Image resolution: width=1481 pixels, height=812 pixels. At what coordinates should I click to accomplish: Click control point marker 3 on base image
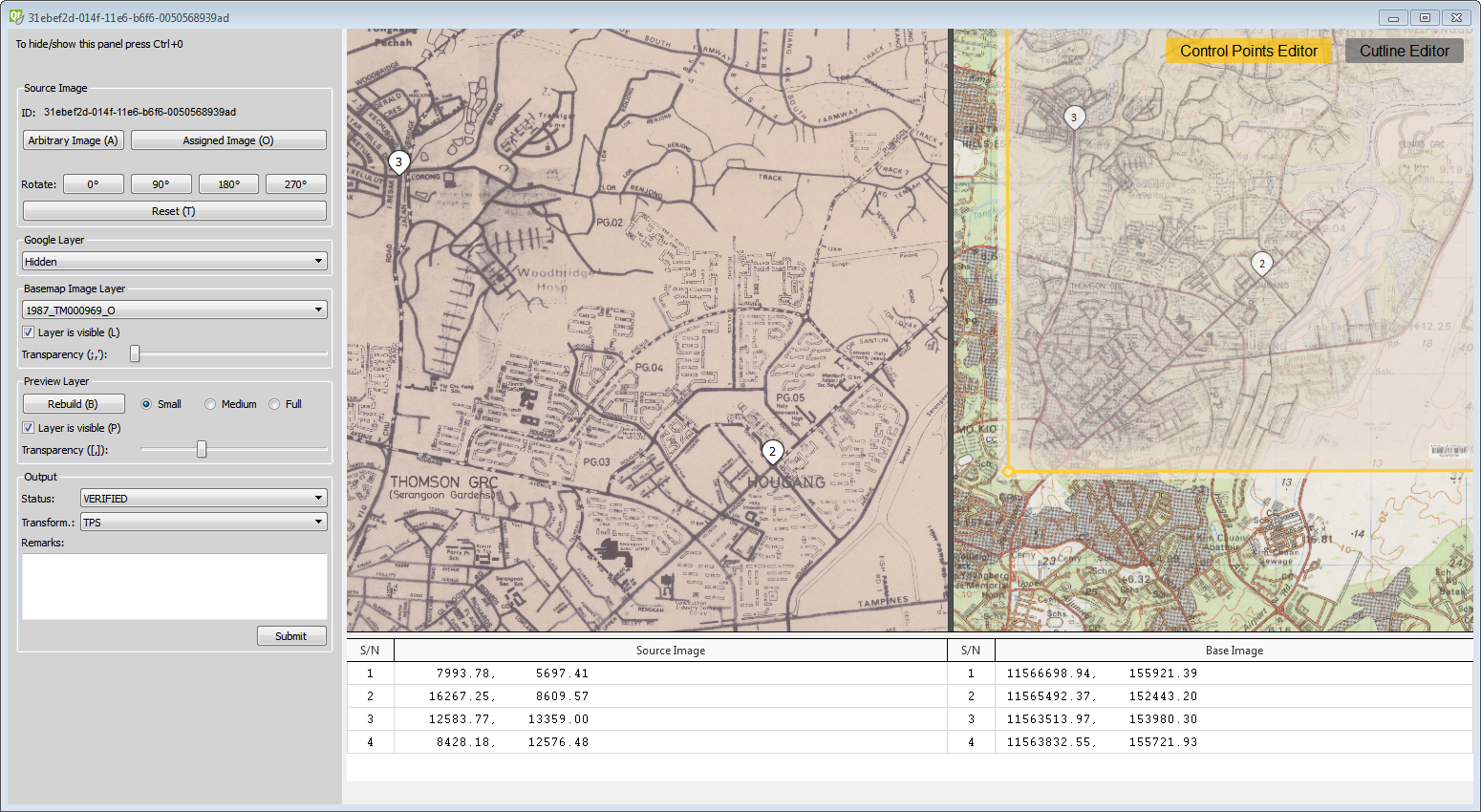1073,117
